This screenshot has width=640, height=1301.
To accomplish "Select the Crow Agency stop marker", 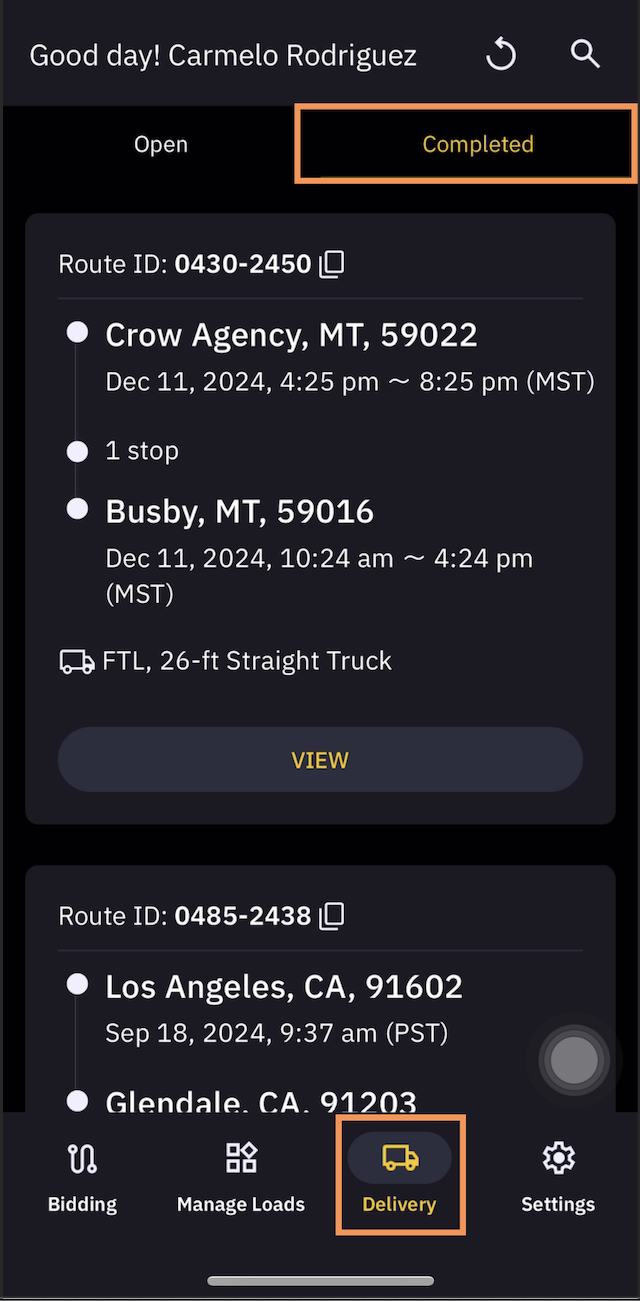I will (x=77, y=333).
